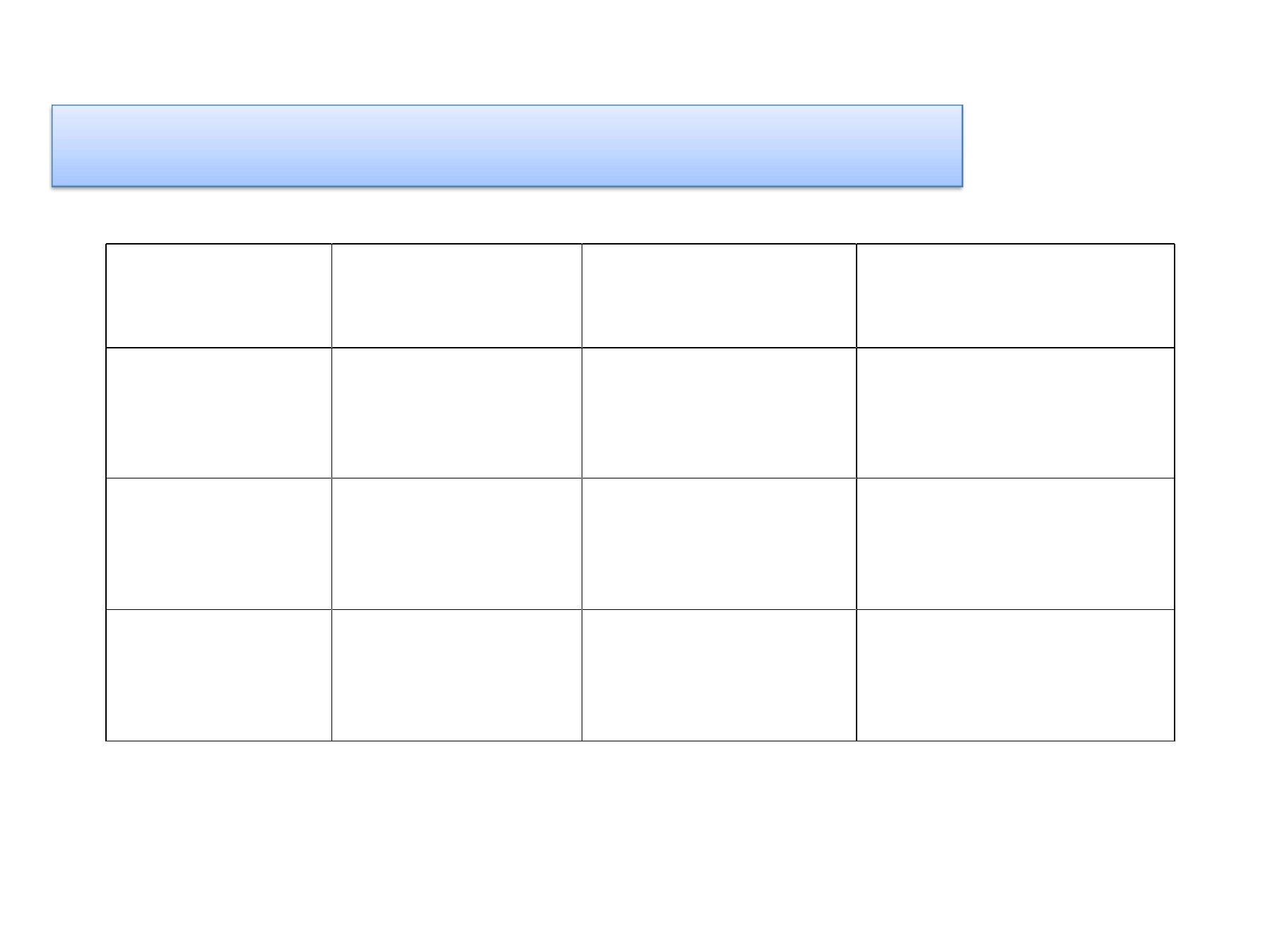Screen dimensions: 1270x952
Task: Click the bottom-row third-column cell
Action: (x=719, y=675)
